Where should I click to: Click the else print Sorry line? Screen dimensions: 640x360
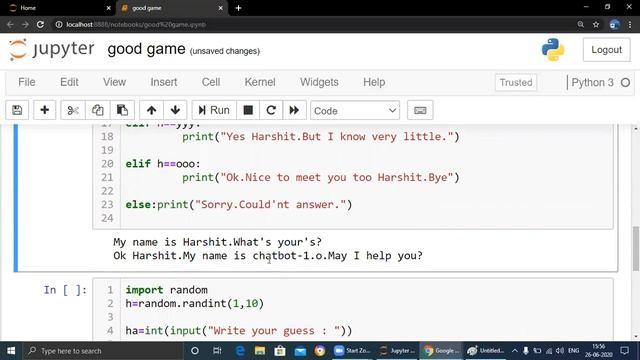[239, 204]
